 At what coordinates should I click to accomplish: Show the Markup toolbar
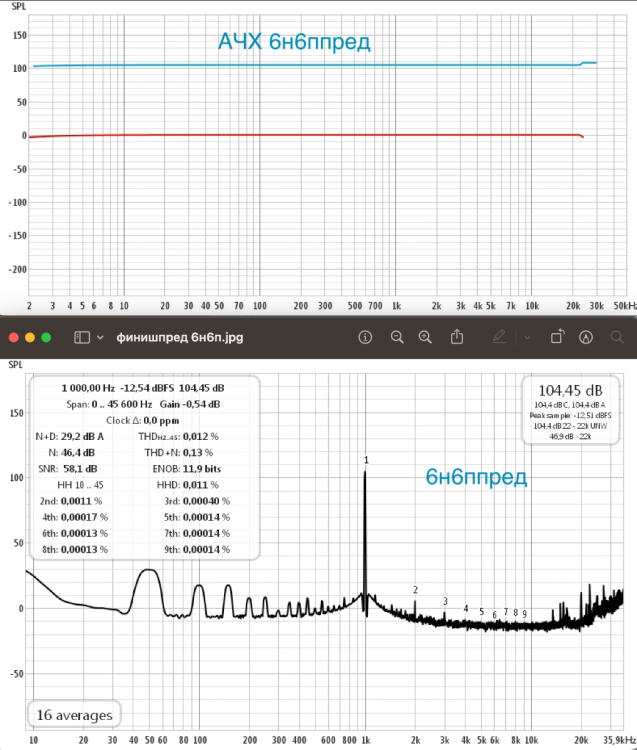tap(586, 338)
